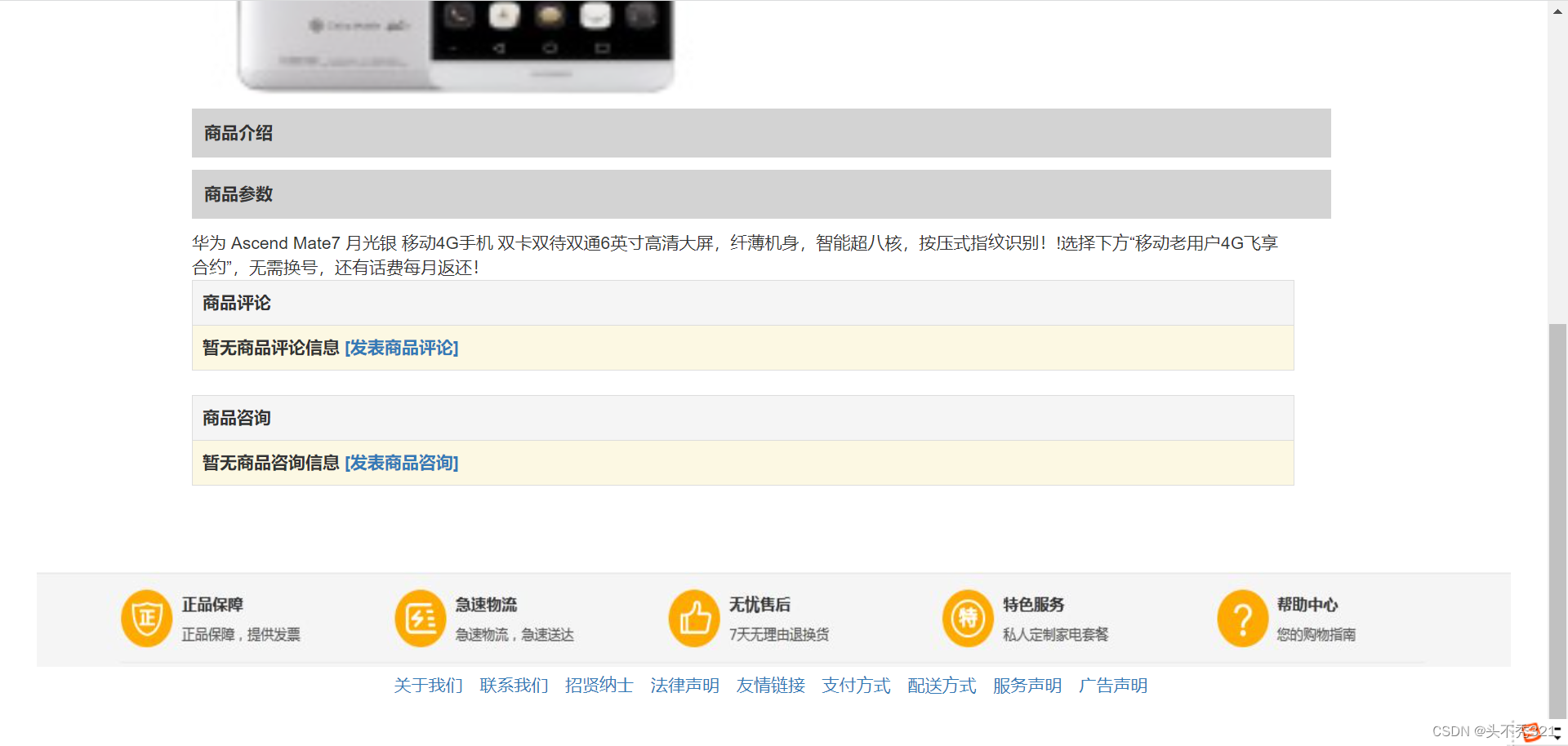
Task: Open the 商品介绍 section header
Action: click(761, 133)
